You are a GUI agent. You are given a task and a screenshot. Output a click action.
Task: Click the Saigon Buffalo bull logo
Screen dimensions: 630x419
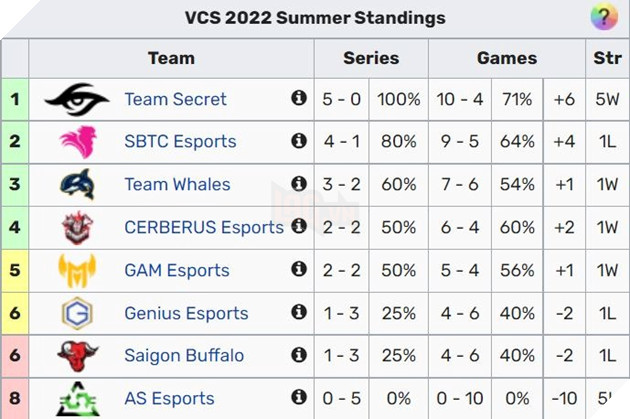click(x=77, y=356)
